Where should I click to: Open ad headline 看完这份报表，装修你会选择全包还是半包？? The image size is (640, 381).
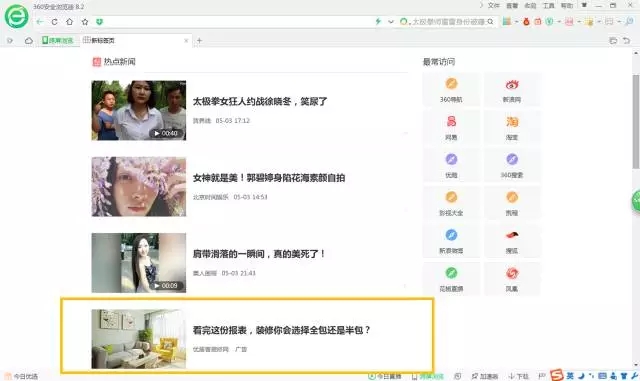pyautogui.click(x=282, y=330)
